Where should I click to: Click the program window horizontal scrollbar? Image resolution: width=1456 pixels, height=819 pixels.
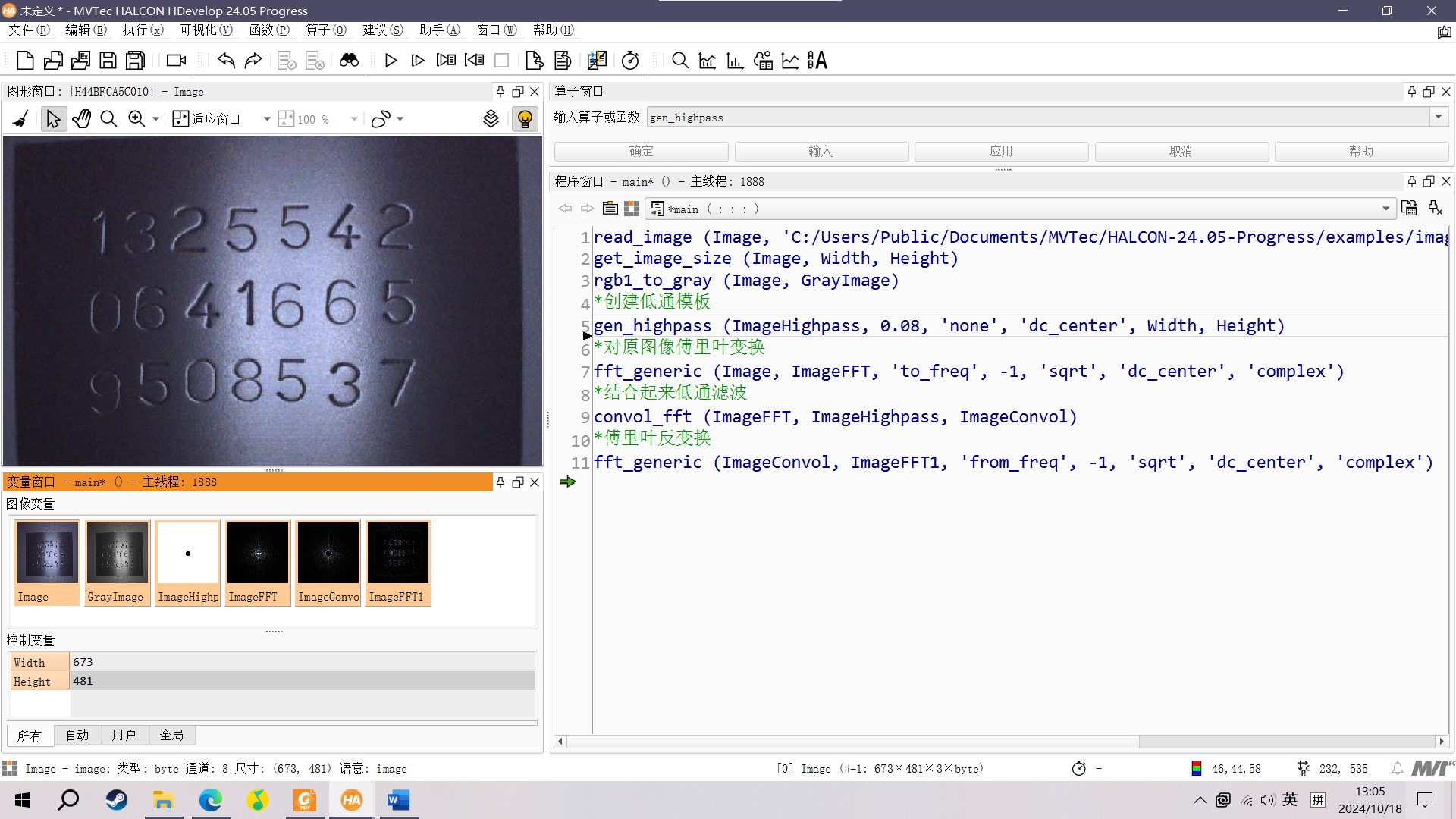(x=1000, y=742)
